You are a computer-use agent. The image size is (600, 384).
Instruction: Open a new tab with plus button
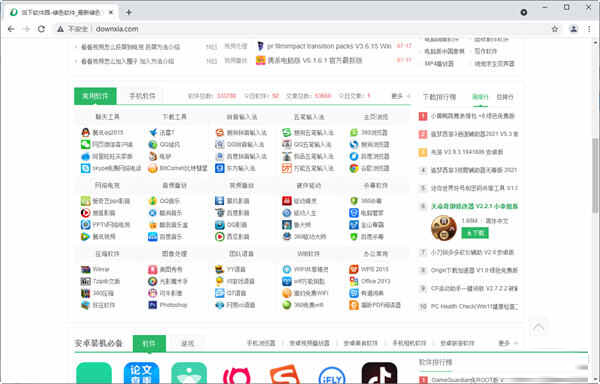click(x=129, y=12)
